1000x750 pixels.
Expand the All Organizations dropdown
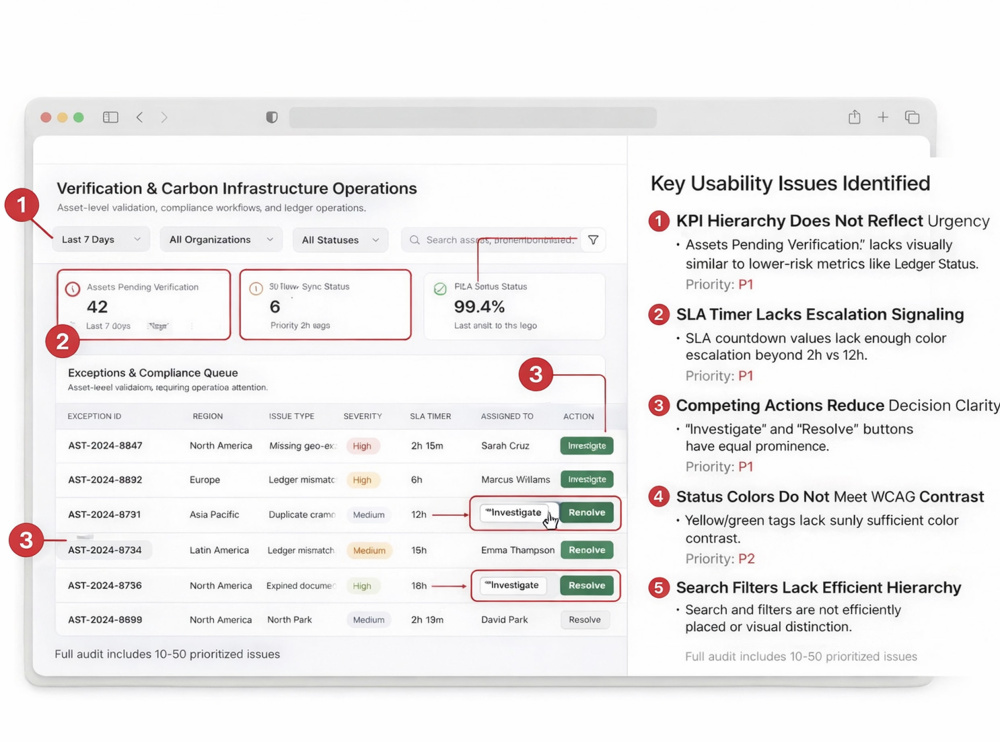221,240
